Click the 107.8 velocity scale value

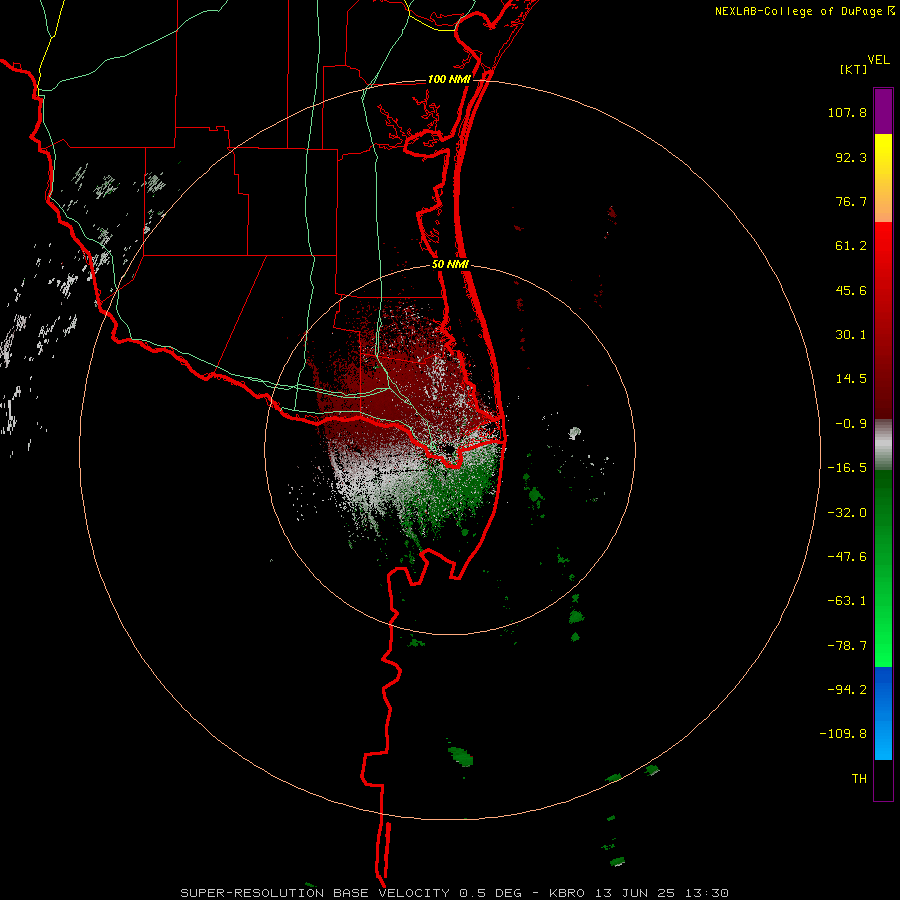point(847,112)
